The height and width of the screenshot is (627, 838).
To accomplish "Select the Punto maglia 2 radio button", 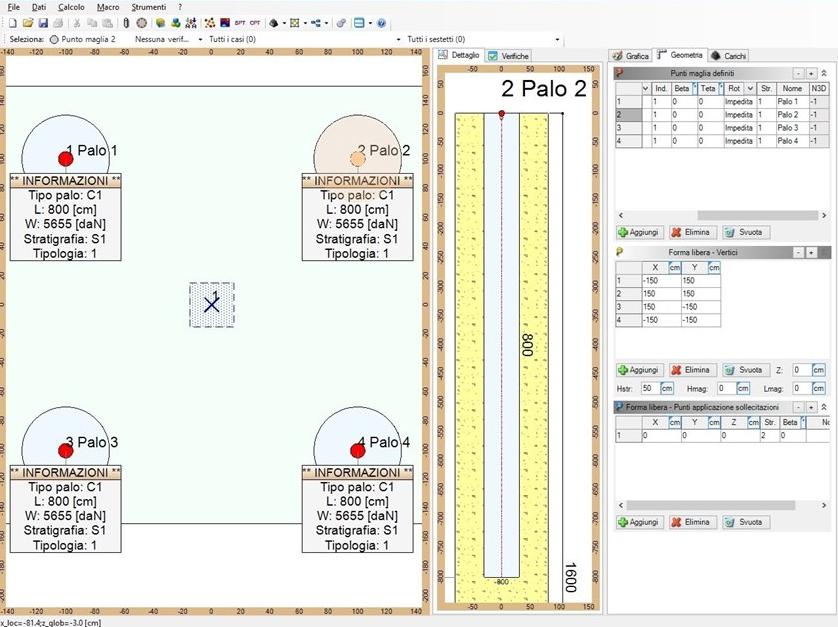I will click(54, 38).
